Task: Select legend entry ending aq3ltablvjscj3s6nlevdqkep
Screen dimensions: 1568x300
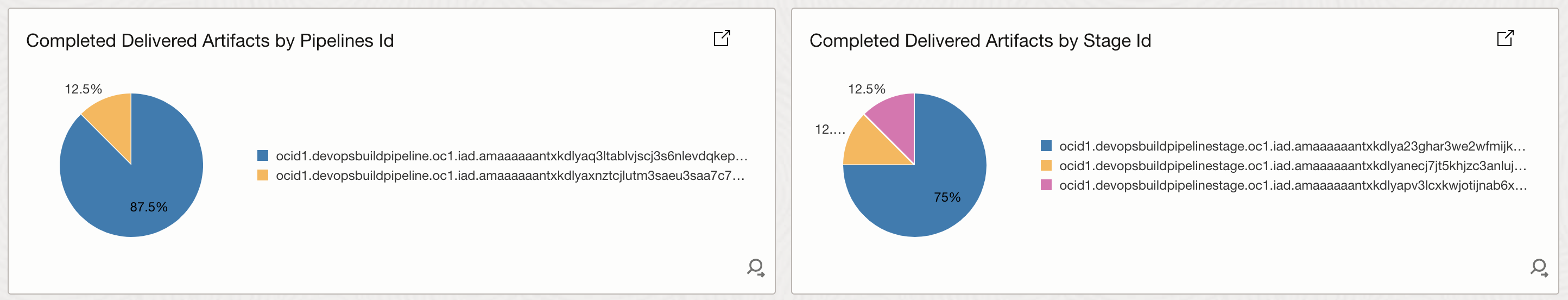Action: click(511, 156)
